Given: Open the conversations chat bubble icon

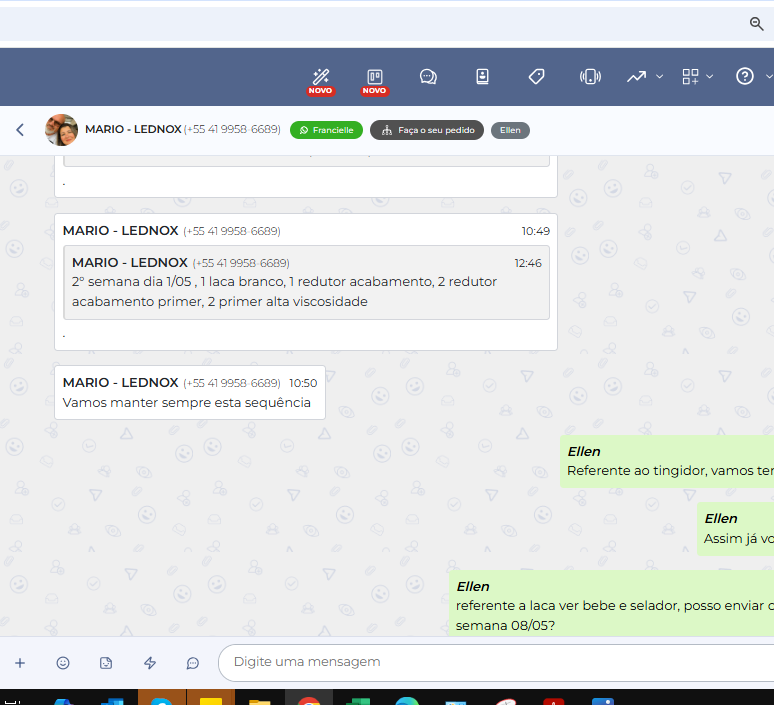Looking at the screenshot, I should [428, 77].
